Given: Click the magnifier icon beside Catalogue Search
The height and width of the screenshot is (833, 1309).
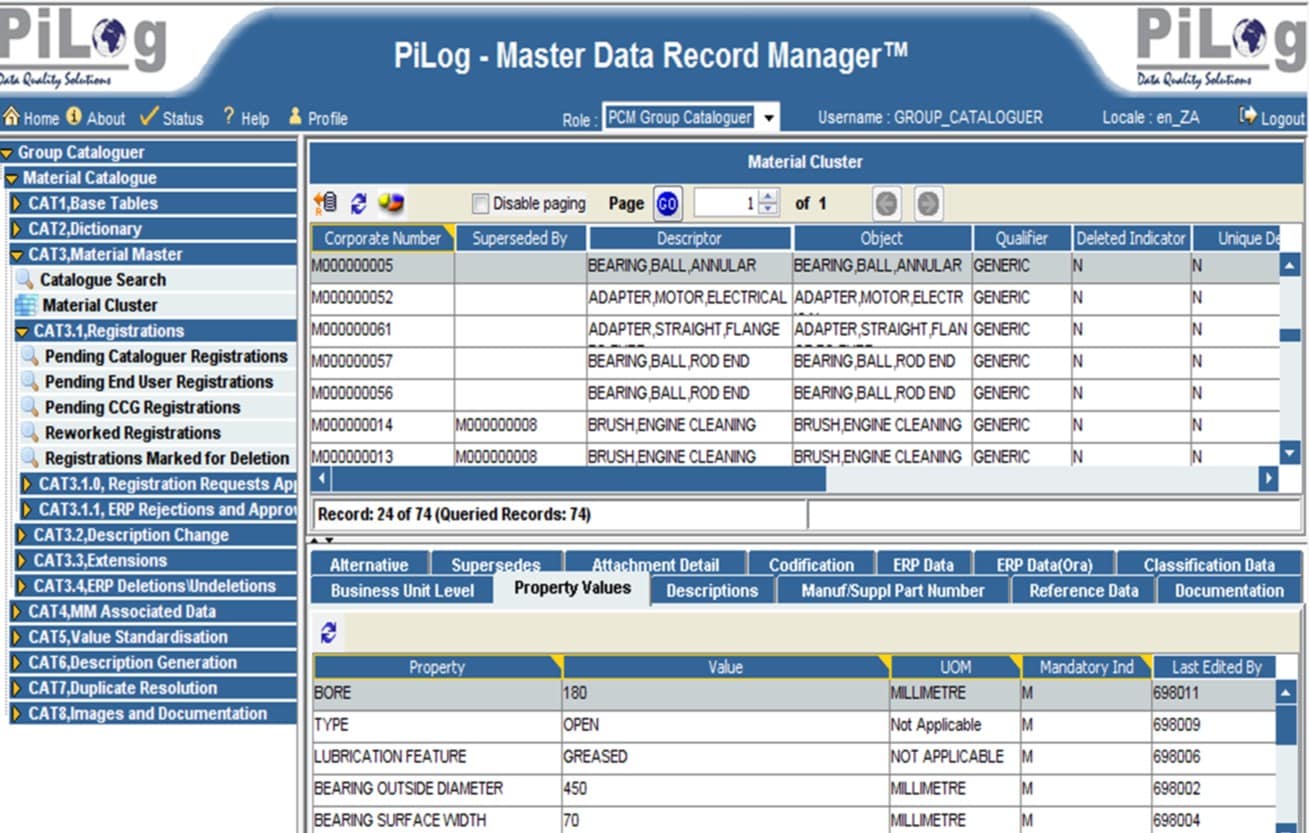Looking at the screenshot, I should [25, 280].
